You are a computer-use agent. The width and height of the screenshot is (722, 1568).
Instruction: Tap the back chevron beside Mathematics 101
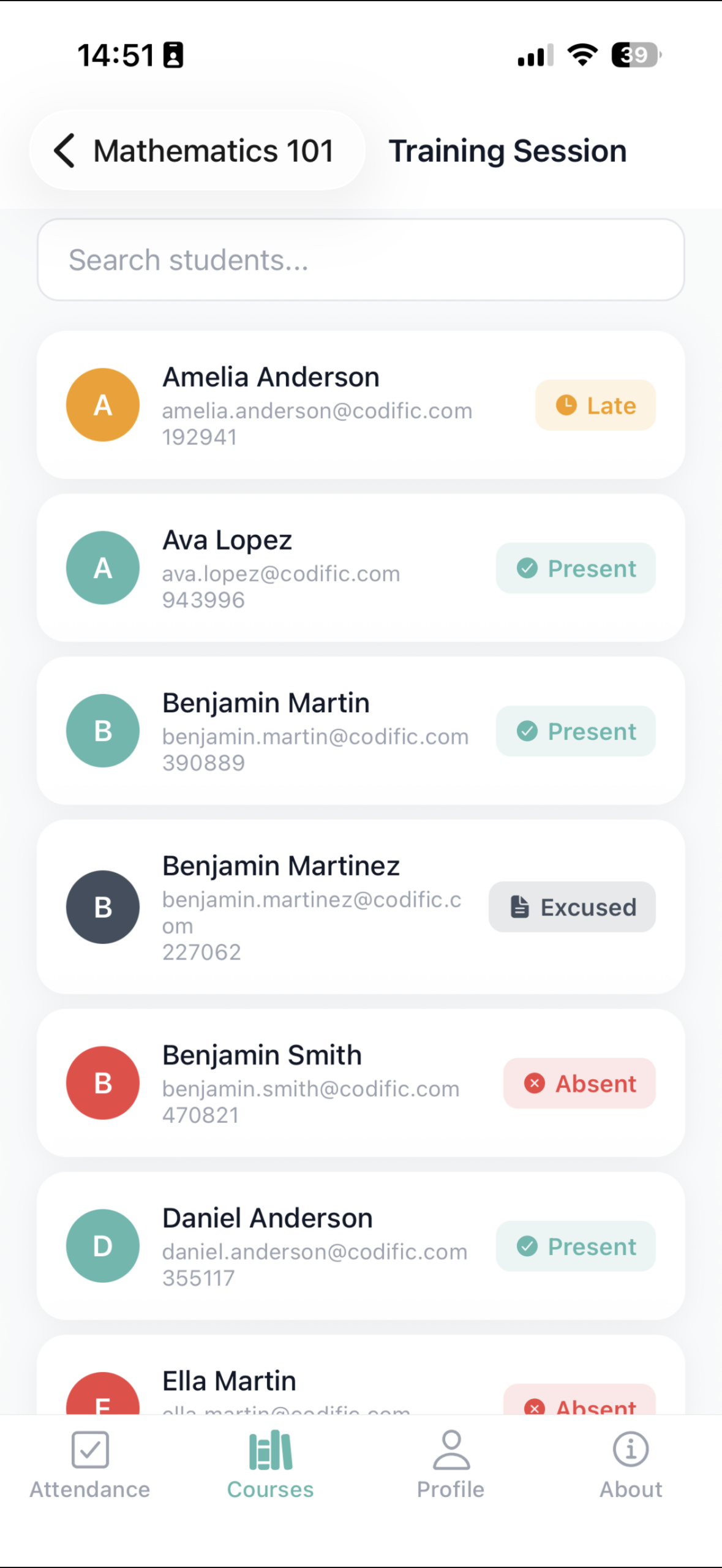[65, 151]
